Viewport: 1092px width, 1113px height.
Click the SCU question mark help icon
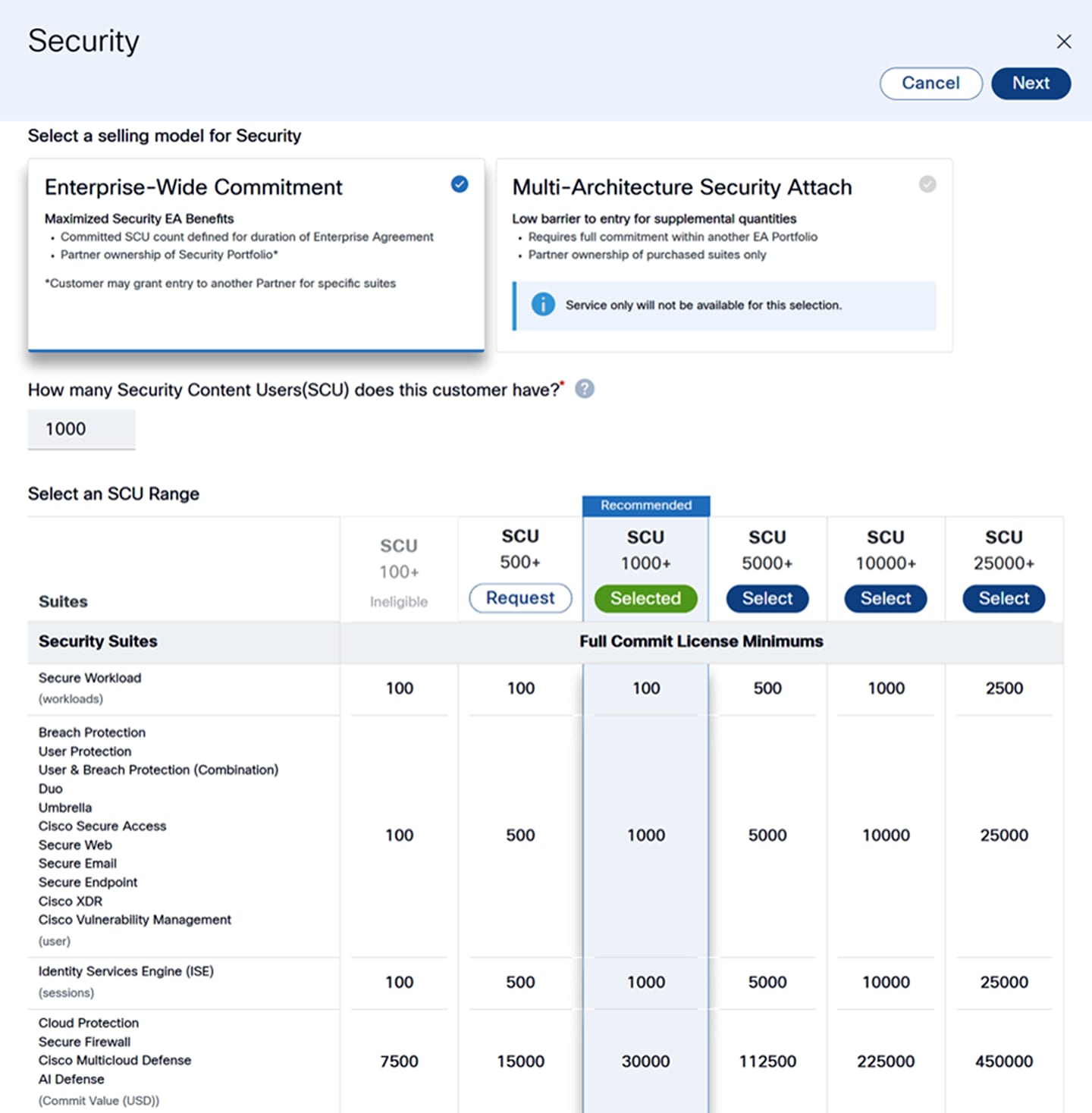tap(585, 389)
